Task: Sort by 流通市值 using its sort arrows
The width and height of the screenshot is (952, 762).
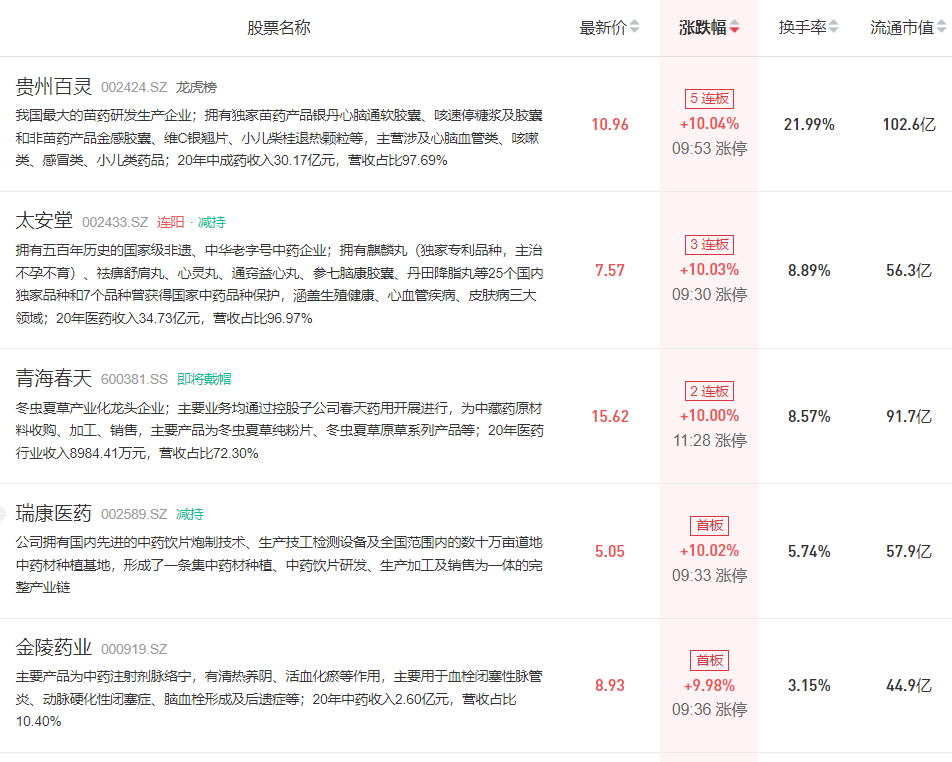Action: coord(942,27)
